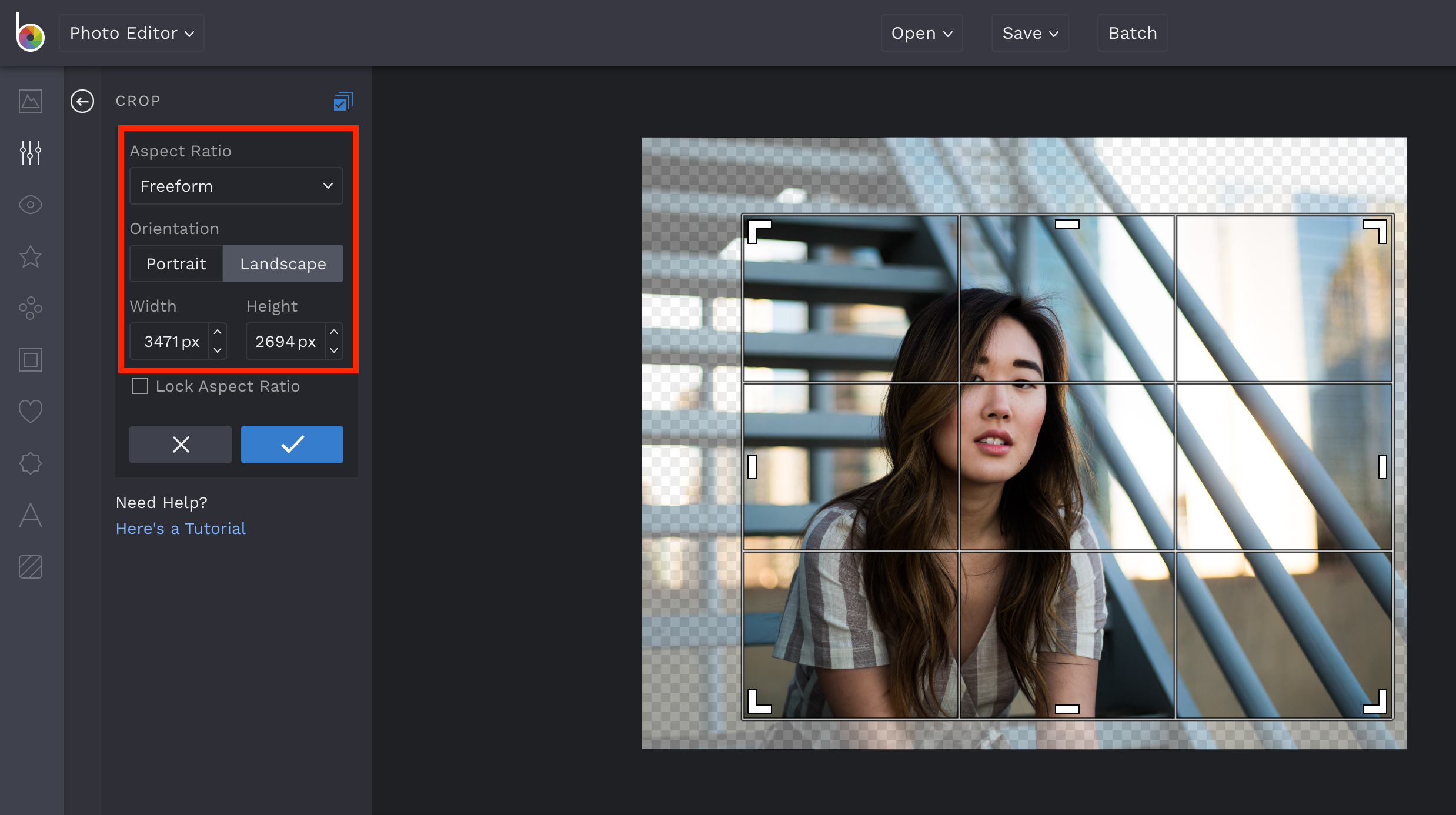Screen dimensions: 1456x815
Task: Open the Here's a Tutorial link
Action: click(180, 528)
